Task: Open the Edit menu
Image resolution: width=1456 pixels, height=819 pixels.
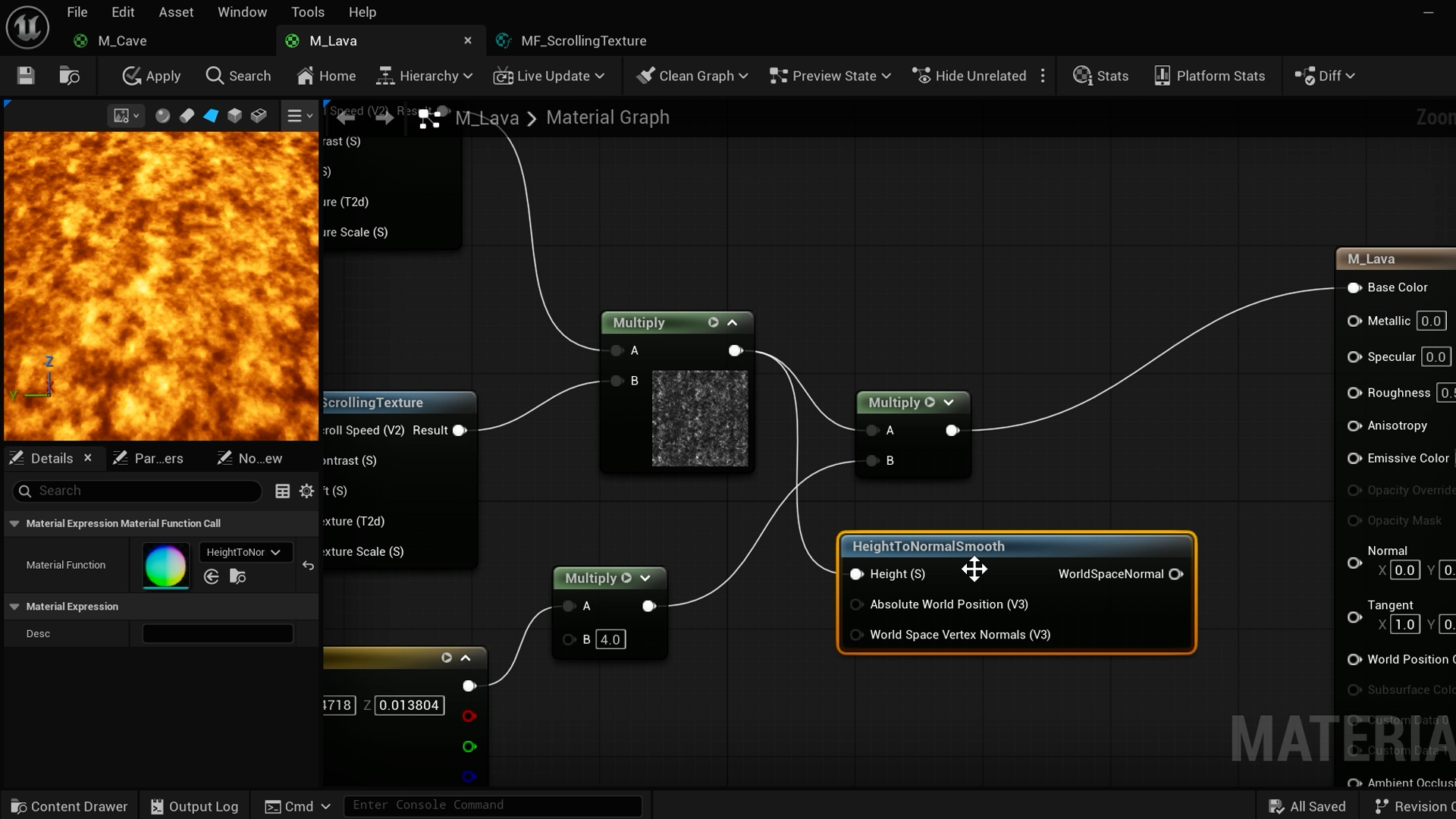Action: (x=123, y=12)
